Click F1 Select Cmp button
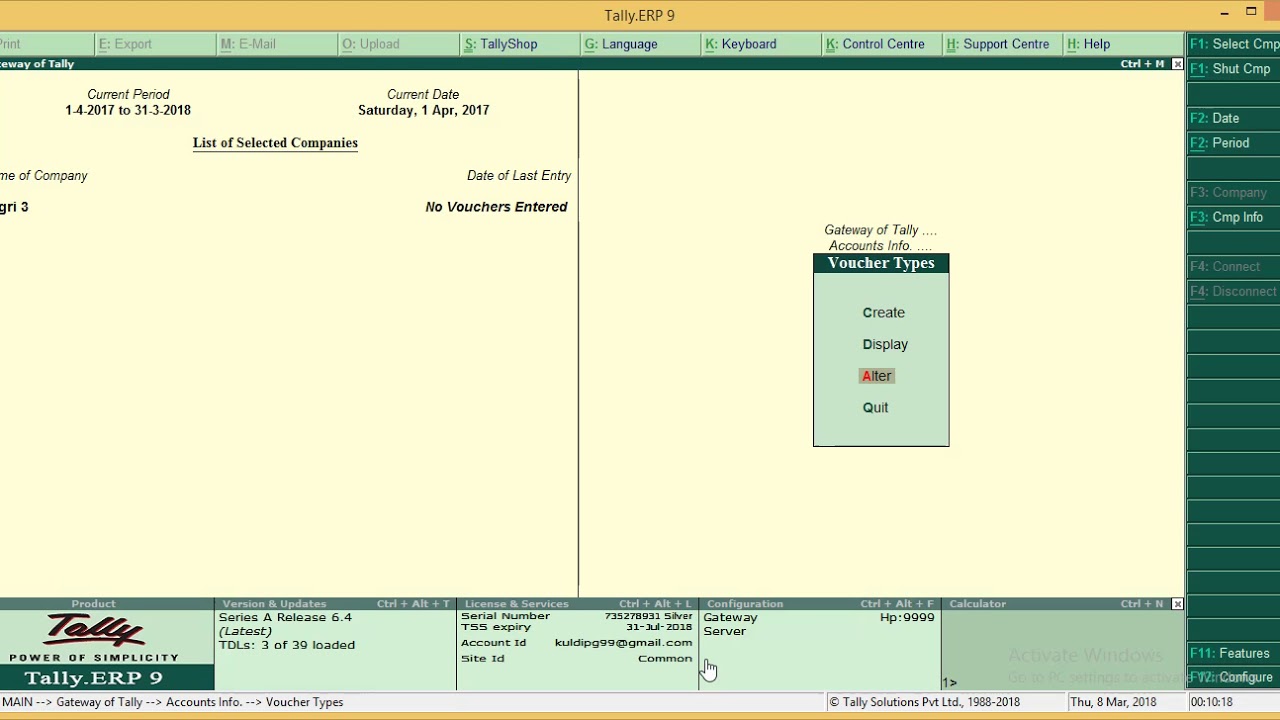The width and height of the screenshot is (1280, 720). tap(1233, 44)
